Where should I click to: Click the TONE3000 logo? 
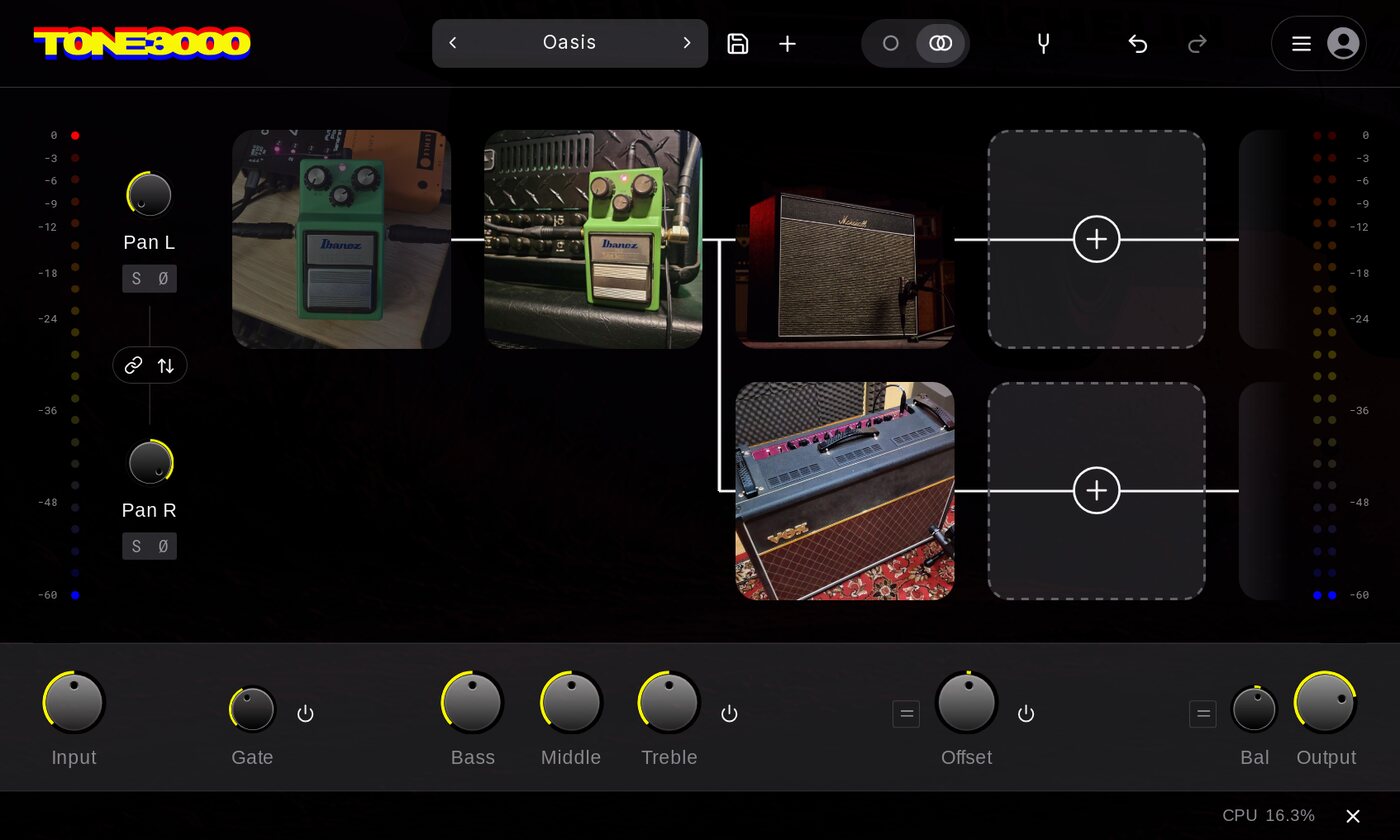(142, 43)
